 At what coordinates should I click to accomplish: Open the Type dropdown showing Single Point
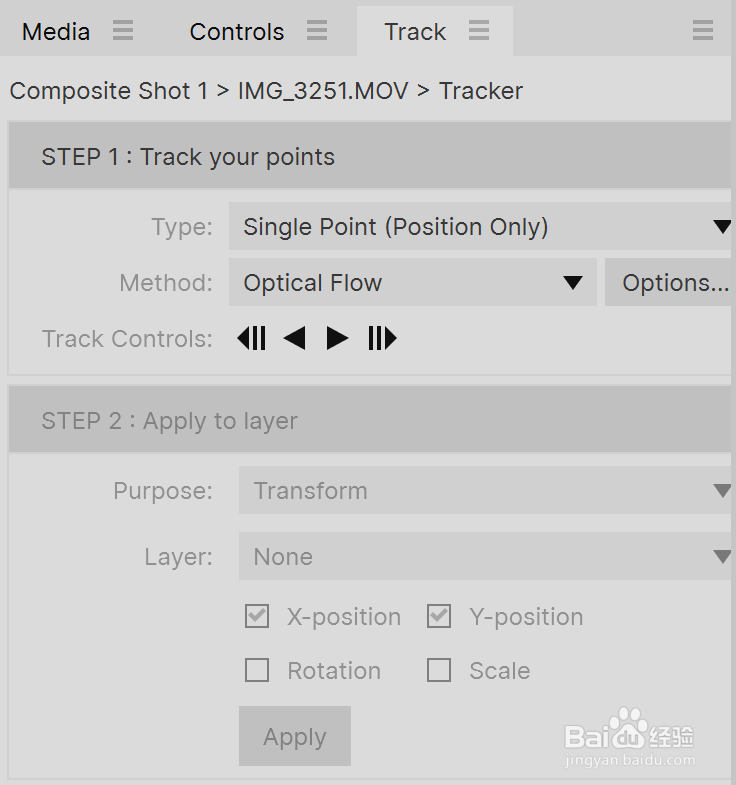(x=482, y=226)
